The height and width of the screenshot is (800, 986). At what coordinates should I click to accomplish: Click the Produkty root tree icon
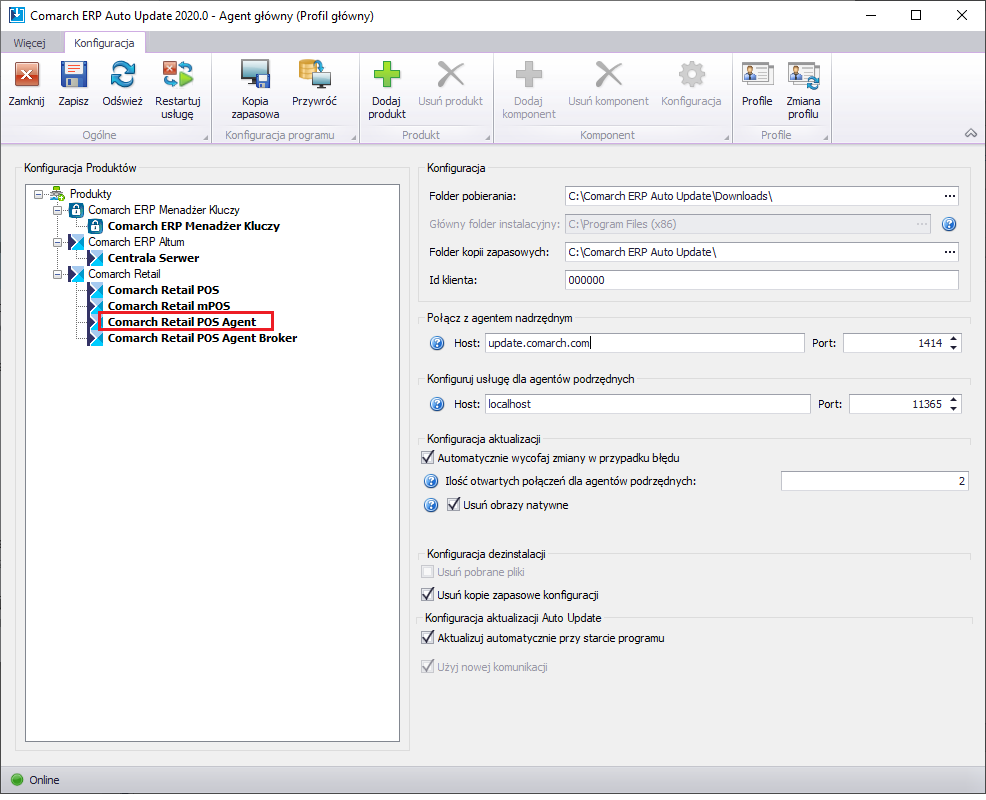(58, 194)
